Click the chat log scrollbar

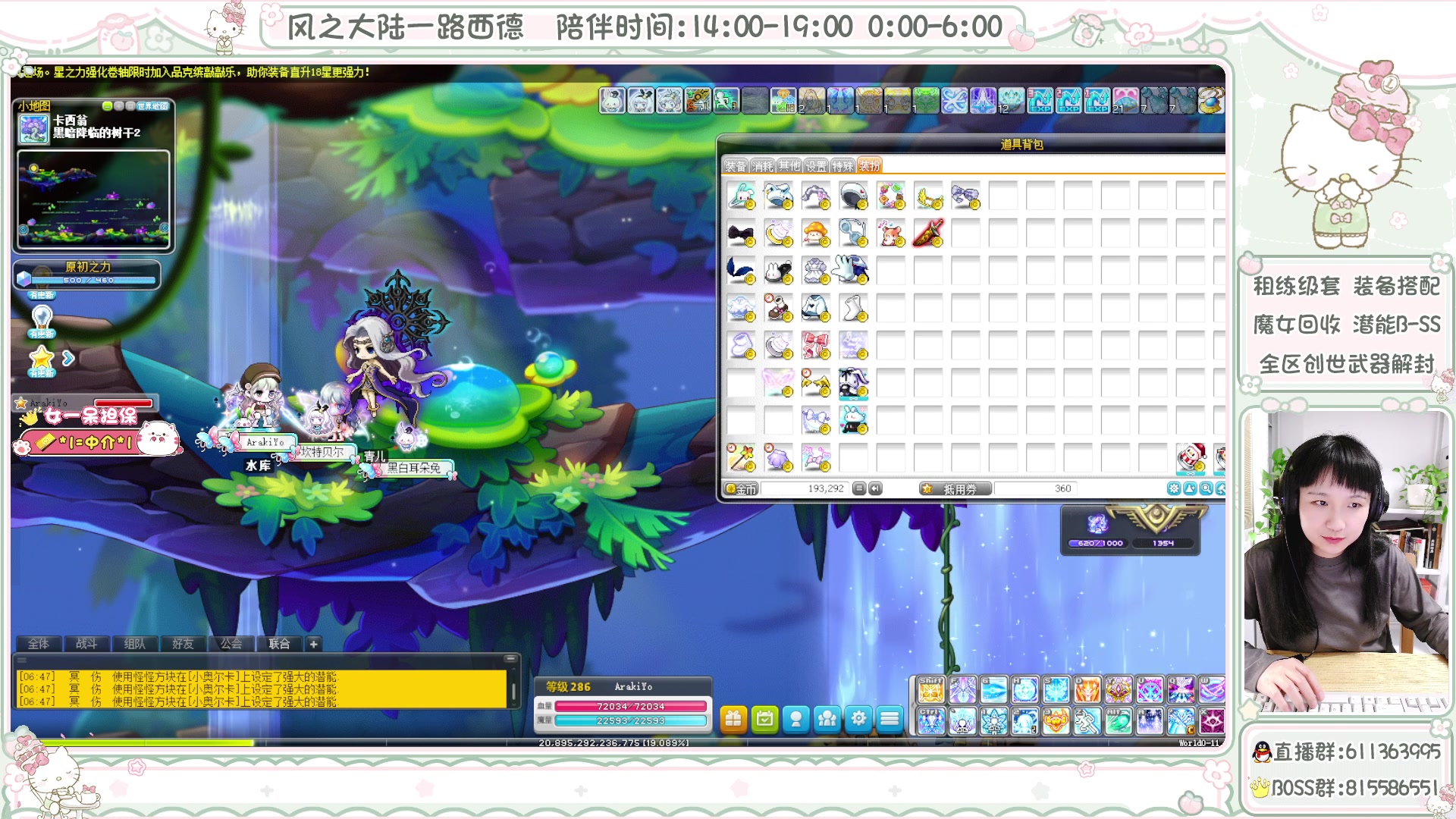click(513, 689)
